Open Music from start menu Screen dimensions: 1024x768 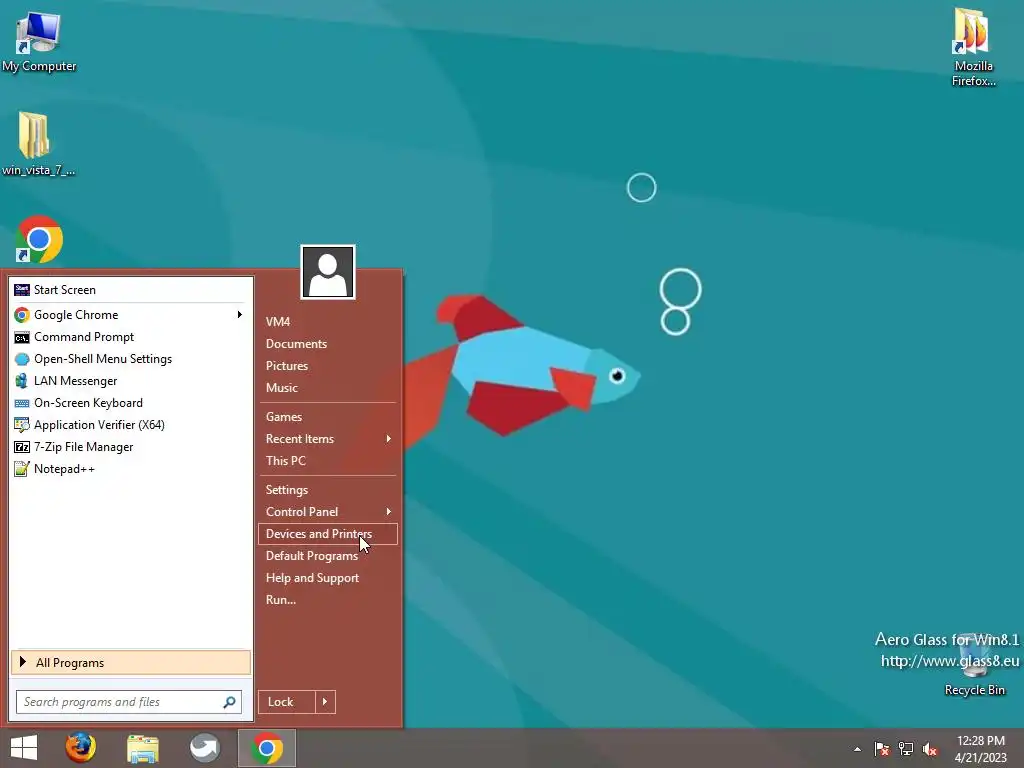pyautogui.click(x=327, y=388)
